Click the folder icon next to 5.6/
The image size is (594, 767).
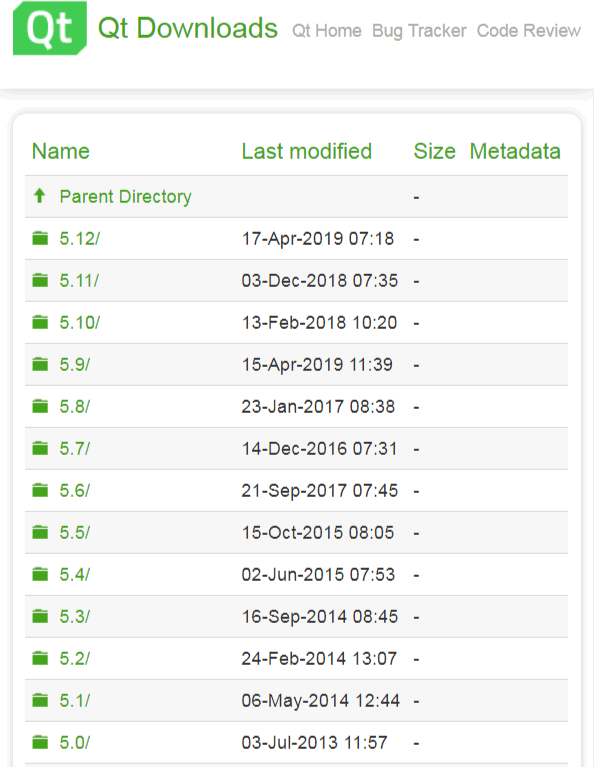click(40, 490)
